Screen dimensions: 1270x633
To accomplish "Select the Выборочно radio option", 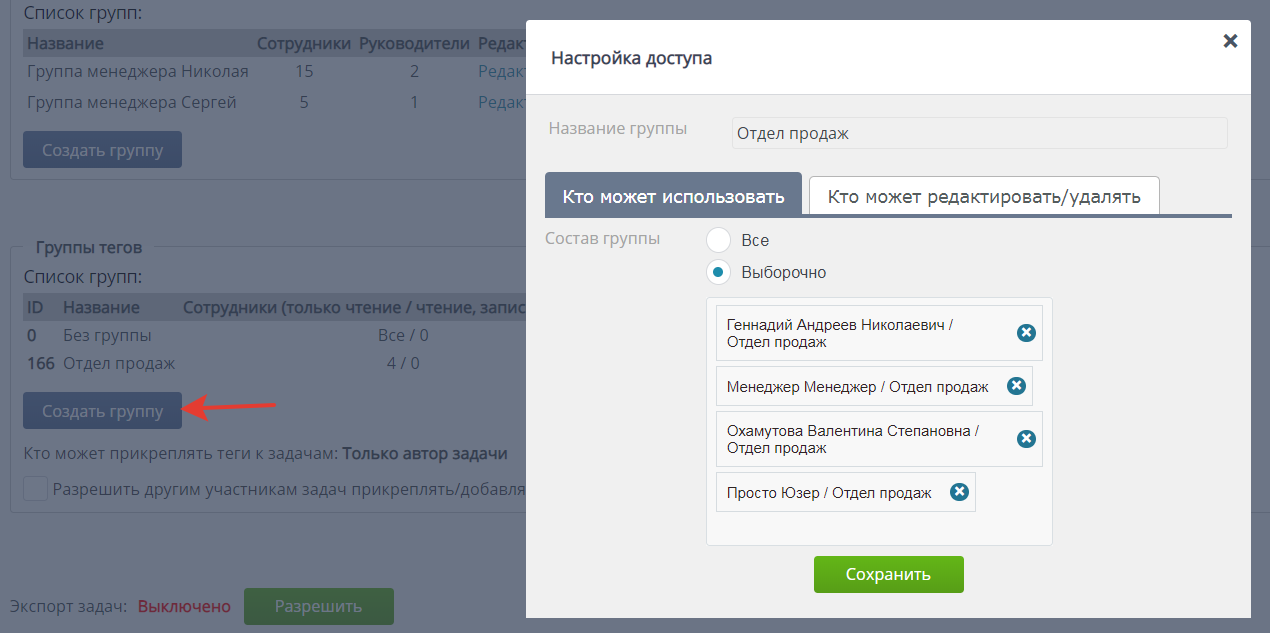I will point(717,272).
